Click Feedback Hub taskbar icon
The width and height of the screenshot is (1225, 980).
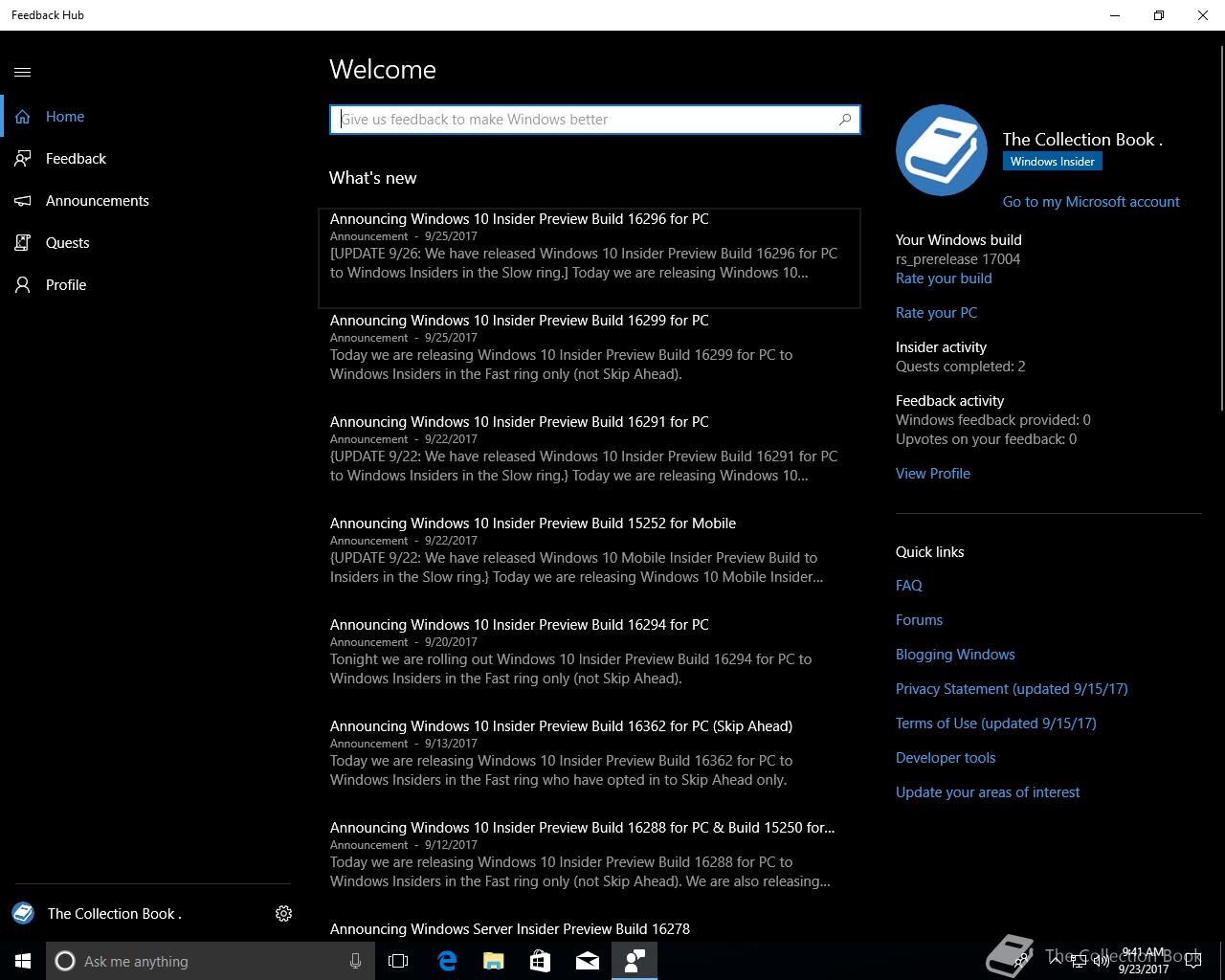[635, 961]
